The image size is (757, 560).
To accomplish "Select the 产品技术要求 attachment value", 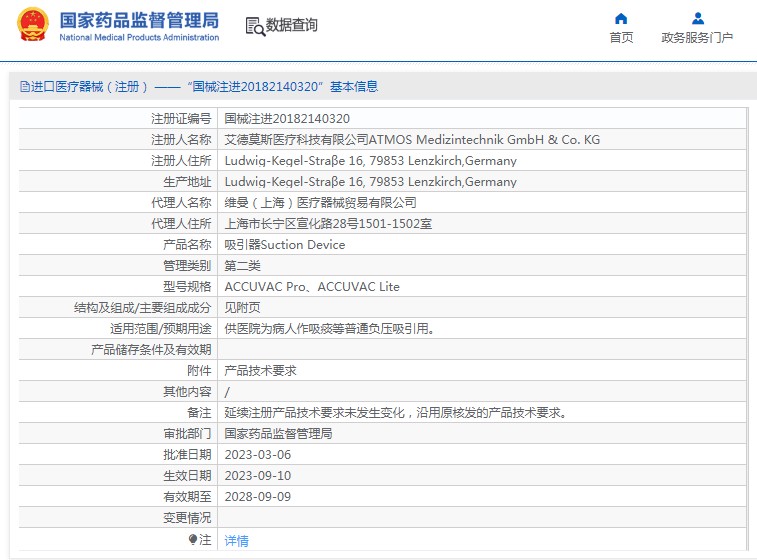I will [261, 371].
